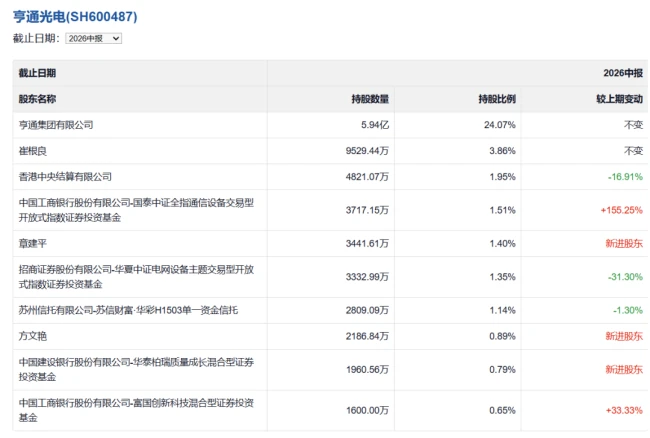The image size is (650, 438).
Task: Select the 24.07% shareholding ratio
Action: 500,125
